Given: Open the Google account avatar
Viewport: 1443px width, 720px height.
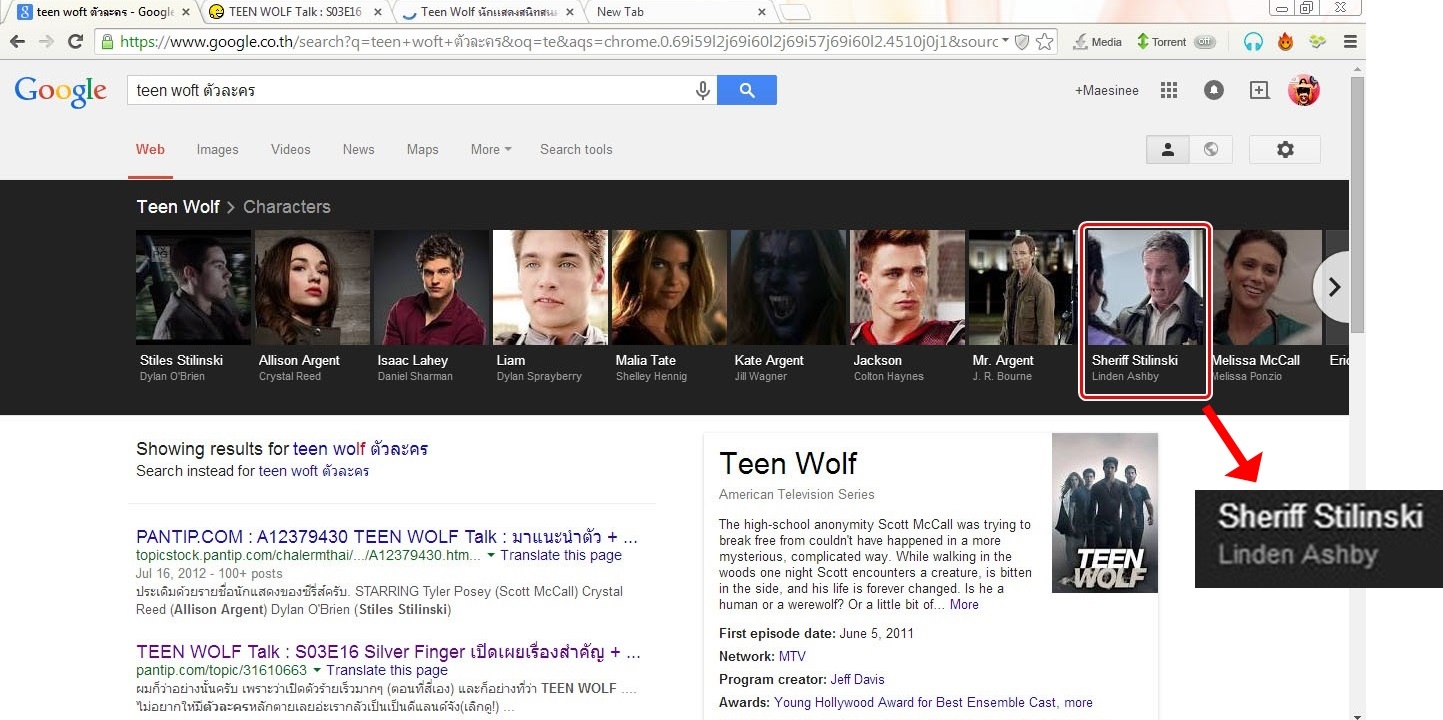Looking at the screenshot, I should [1303, 90].
